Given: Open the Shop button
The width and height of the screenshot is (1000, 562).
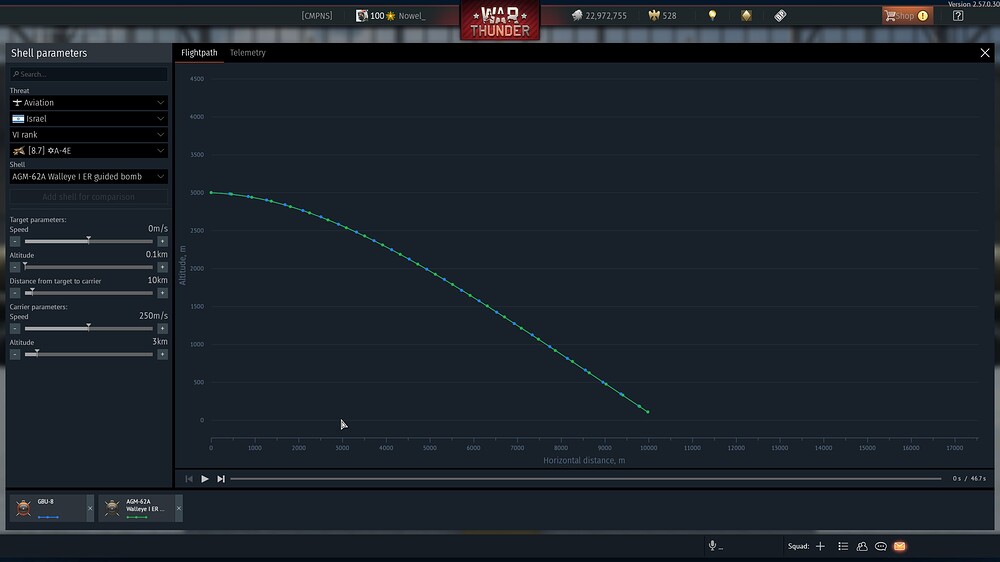Looking at the screenshot, I should pos(907,15).
